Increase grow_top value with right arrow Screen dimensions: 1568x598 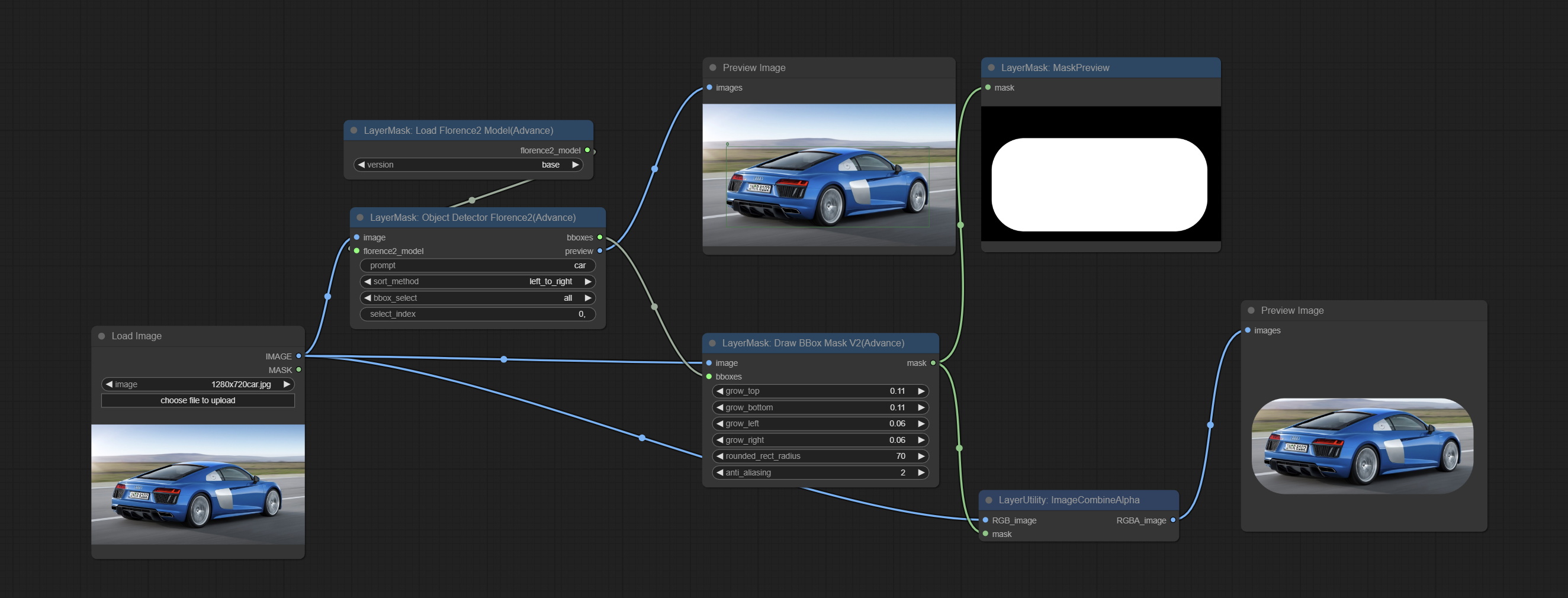[x=921, y=391]
